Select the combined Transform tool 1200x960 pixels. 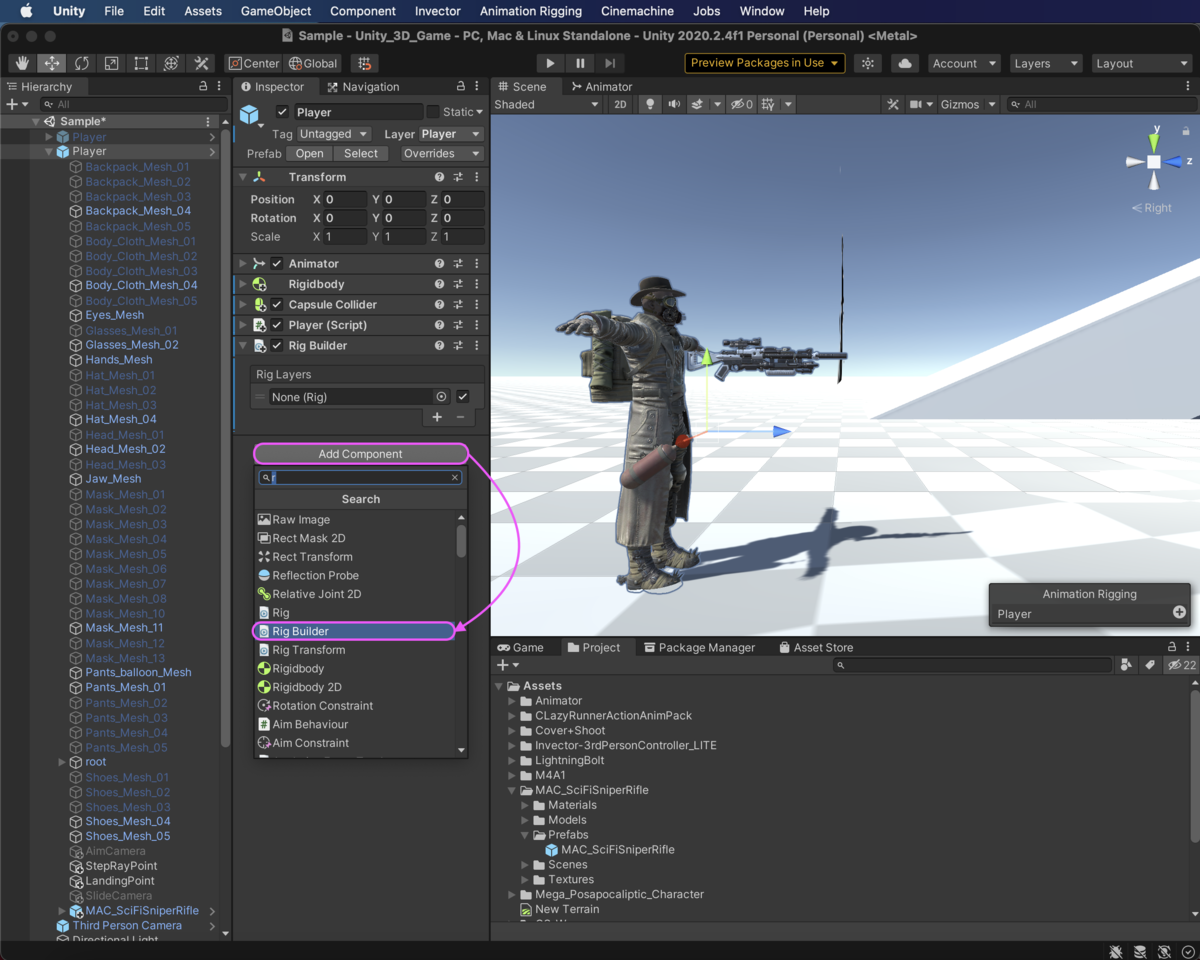point(172,63)
